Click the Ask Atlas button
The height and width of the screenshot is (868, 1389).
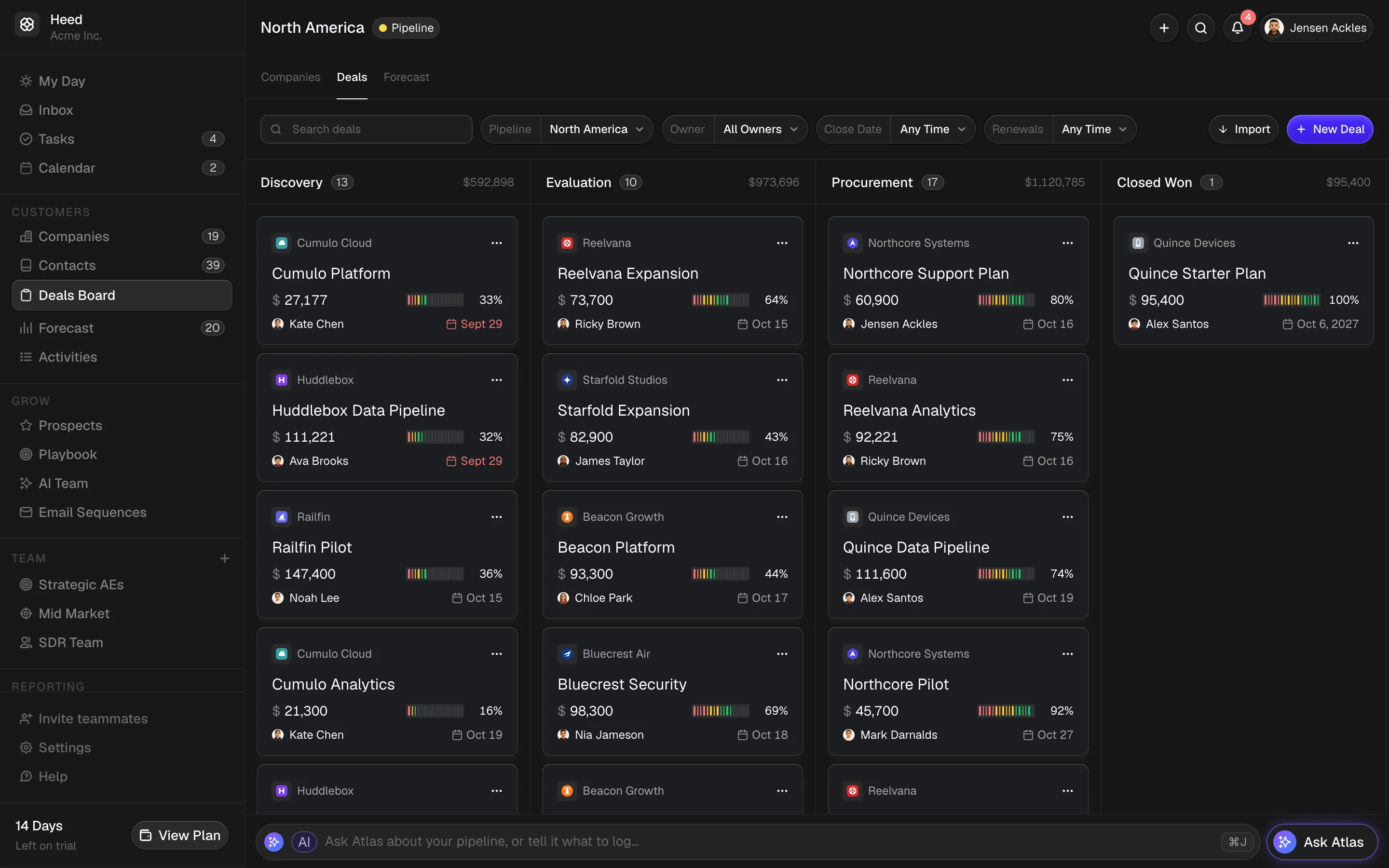tap(1322, 842)
